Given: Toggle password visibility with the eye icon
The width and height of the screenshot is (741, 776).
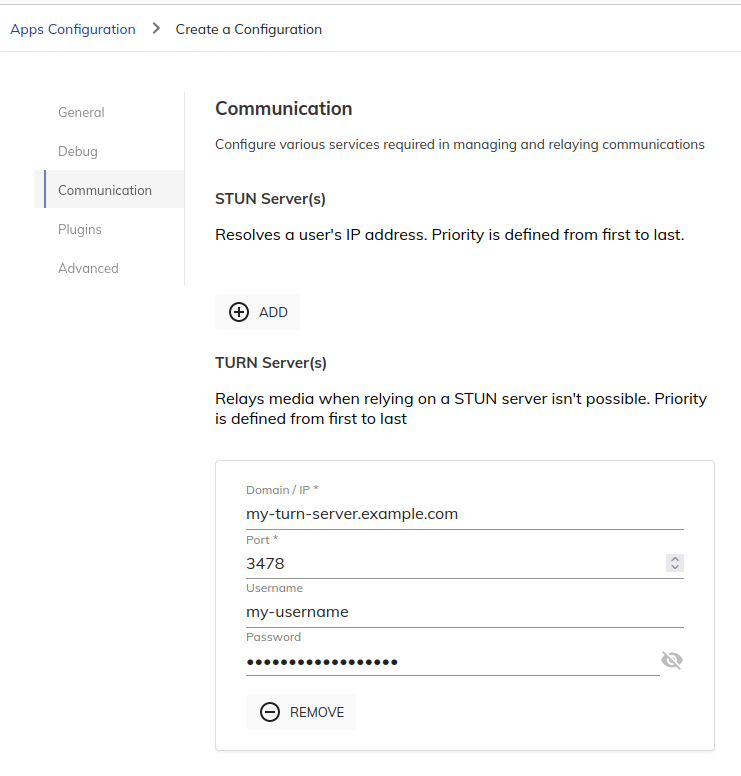Looking at the screenshot, I should coord(672,660).
